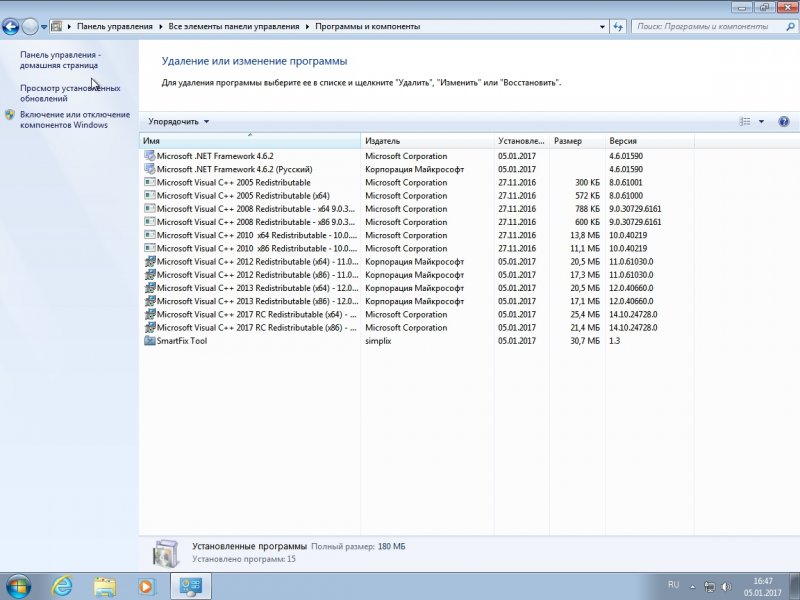Click icon of Visual C++ 2005 Redistributable
This screenshot has height=600, width=800.
[x=149, y=182]
